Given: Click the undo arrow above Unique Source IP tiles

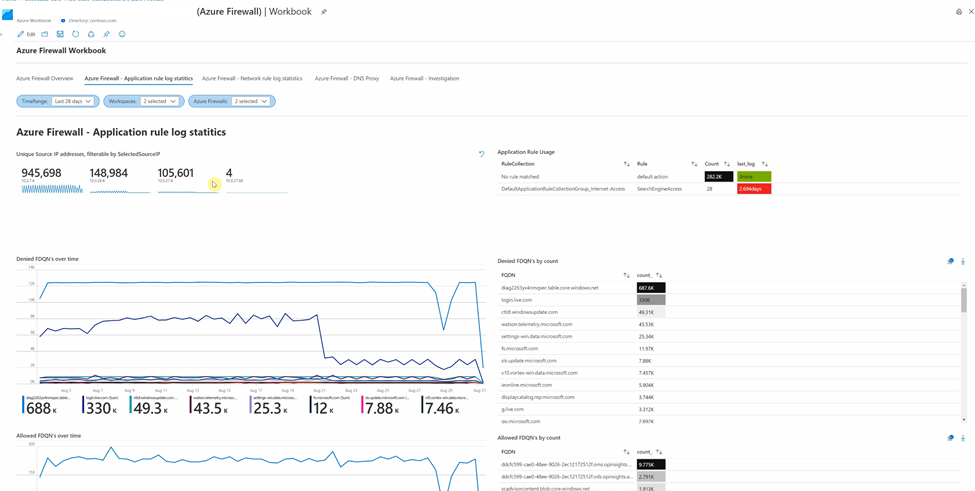Looking at the screenshot, I should pyautogui.click(x=481, y=154).
